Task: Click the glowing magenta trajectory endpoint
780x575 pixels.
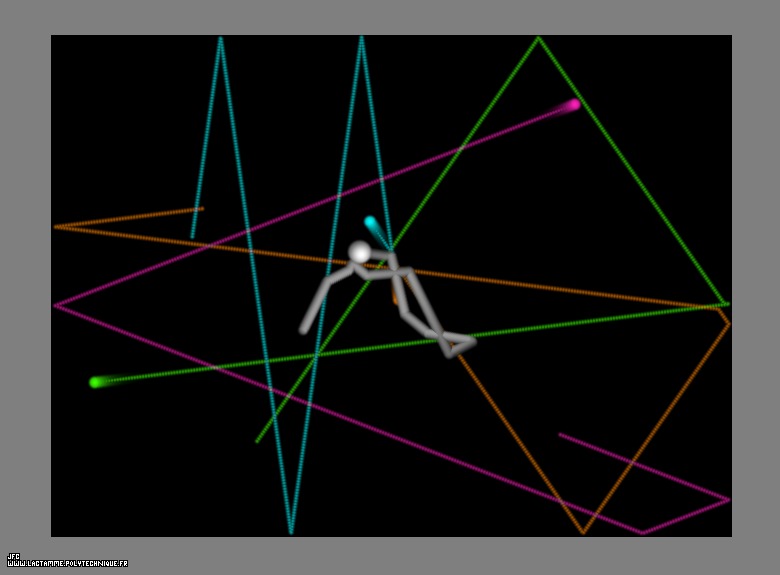Action: (574, 104)
